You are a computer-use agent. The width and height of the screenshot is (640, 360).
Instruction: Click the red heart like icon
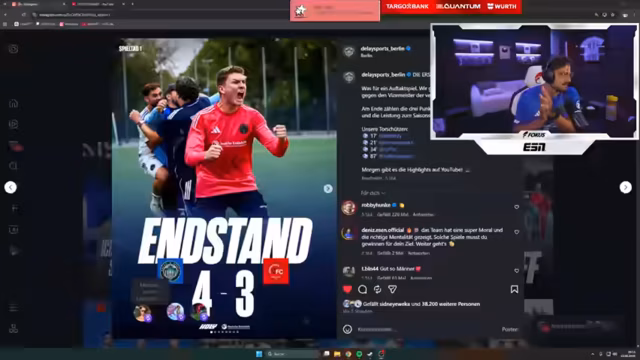tap(347, 289)
